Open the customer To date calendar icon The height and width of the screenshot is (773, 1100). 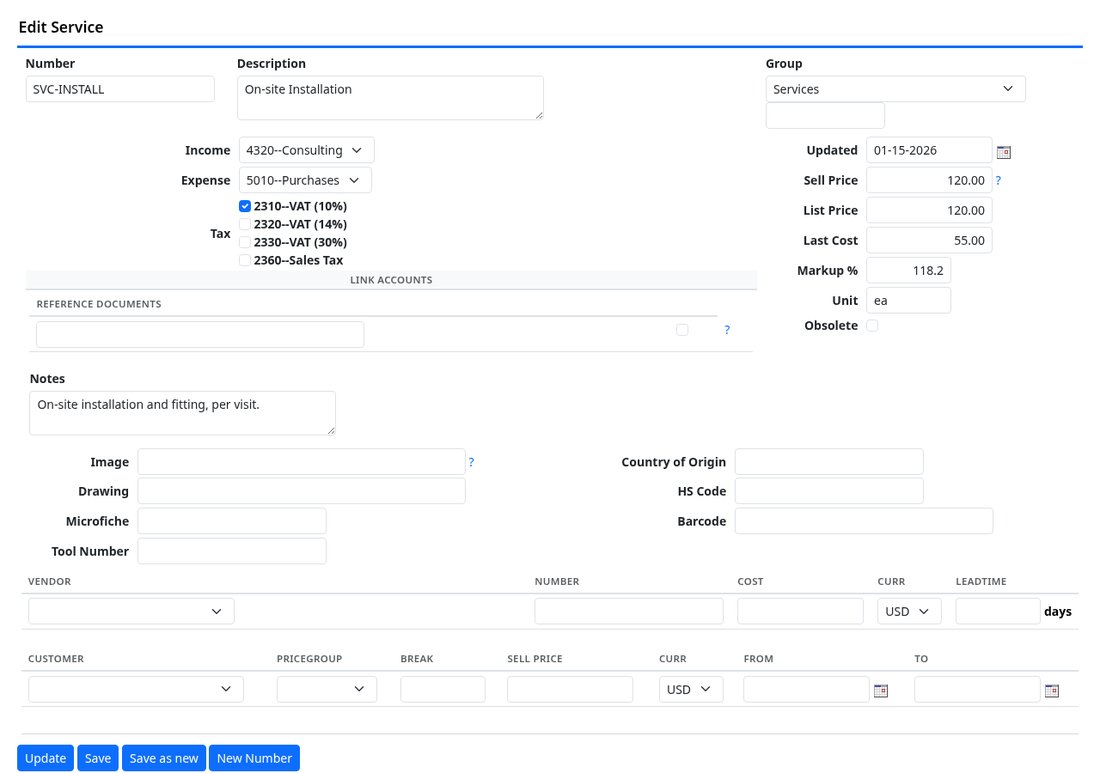click(1052, 690)
